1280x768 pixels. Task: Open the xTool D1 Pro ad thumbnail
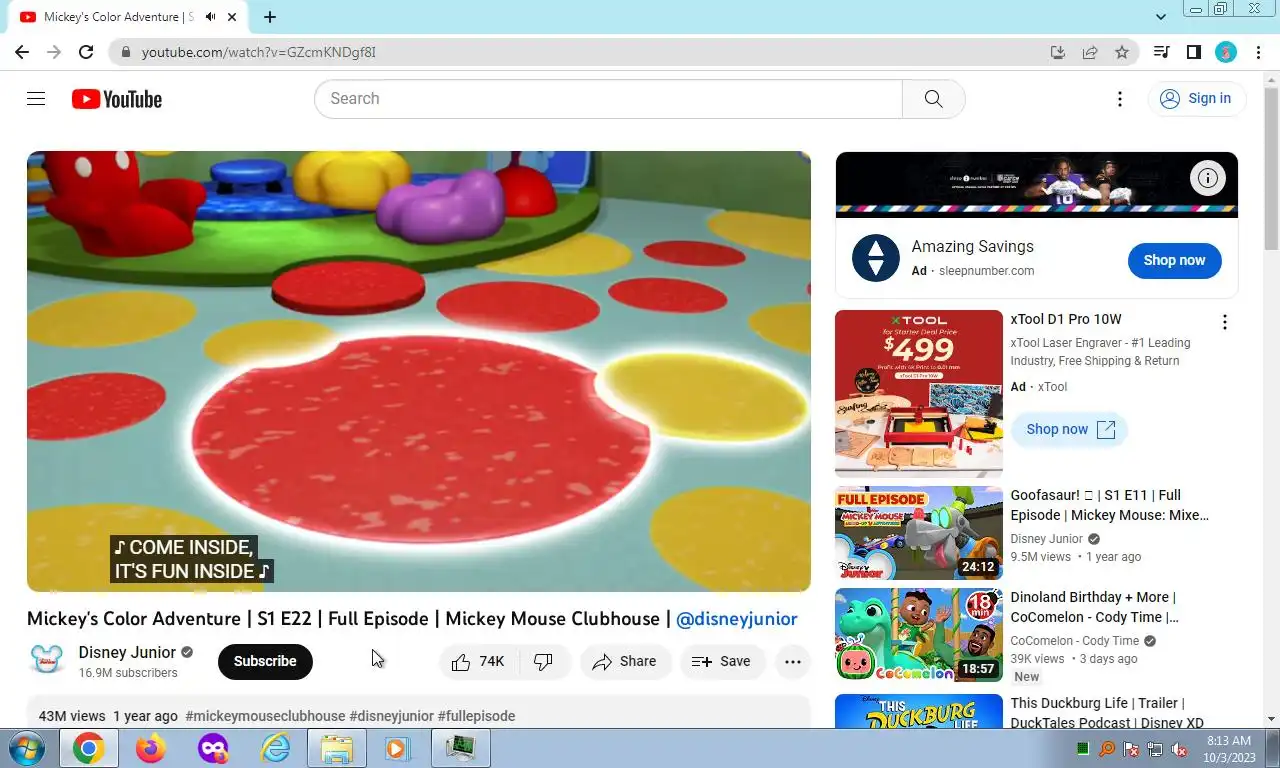click(919, 394)
